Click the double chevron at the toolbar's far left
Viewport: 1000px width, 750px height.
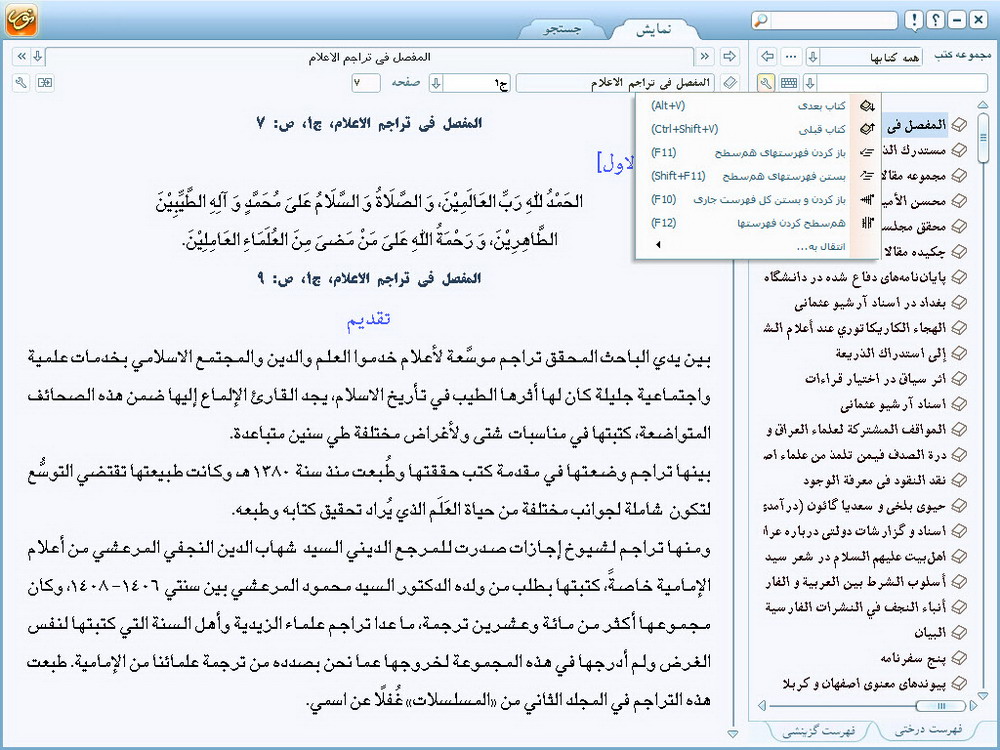coord(22,57)
